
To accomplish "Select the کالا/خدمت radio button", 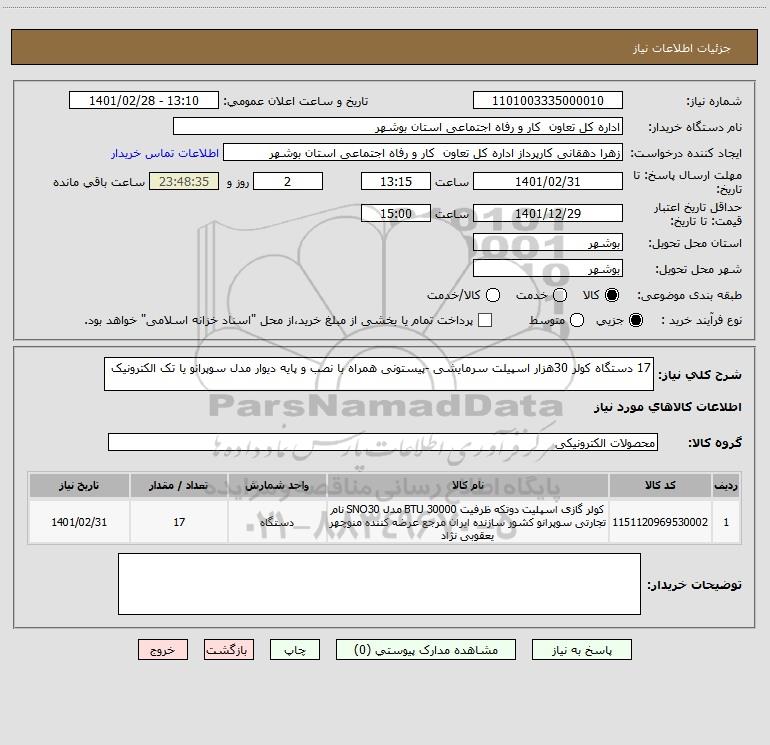I will pos(493,295).
